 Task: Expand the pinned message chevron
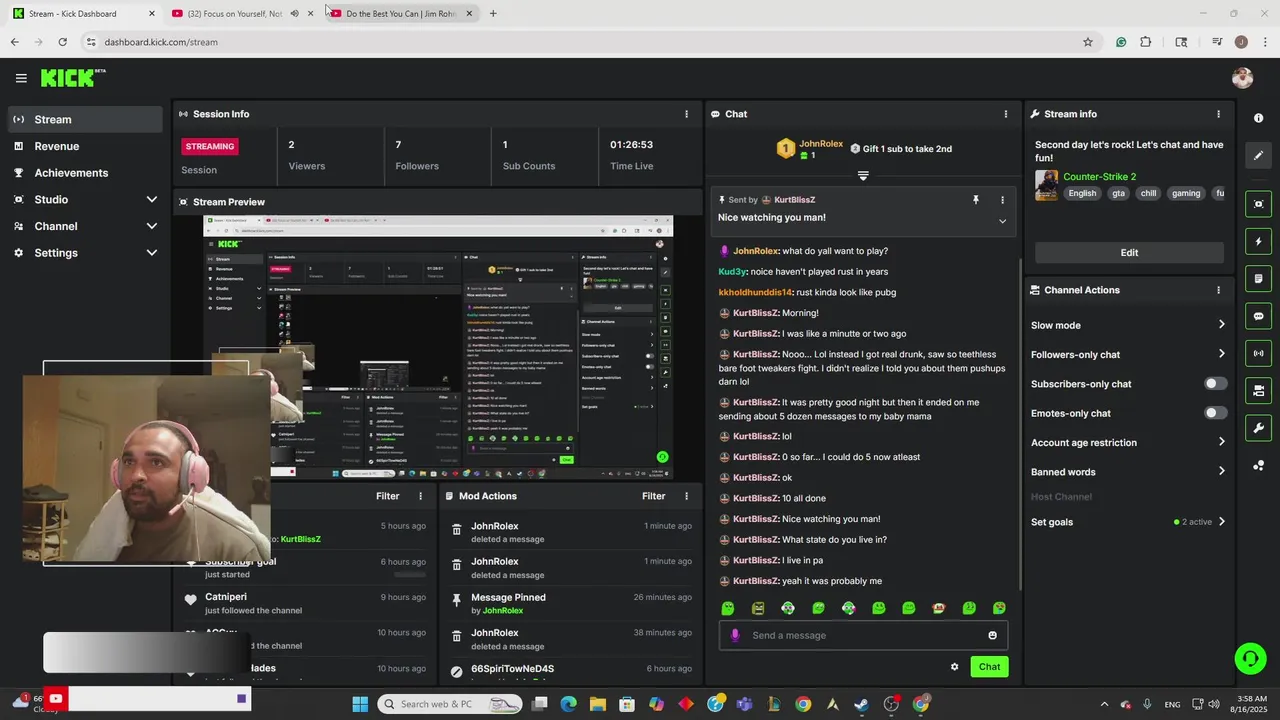[x=1002, y=221]
